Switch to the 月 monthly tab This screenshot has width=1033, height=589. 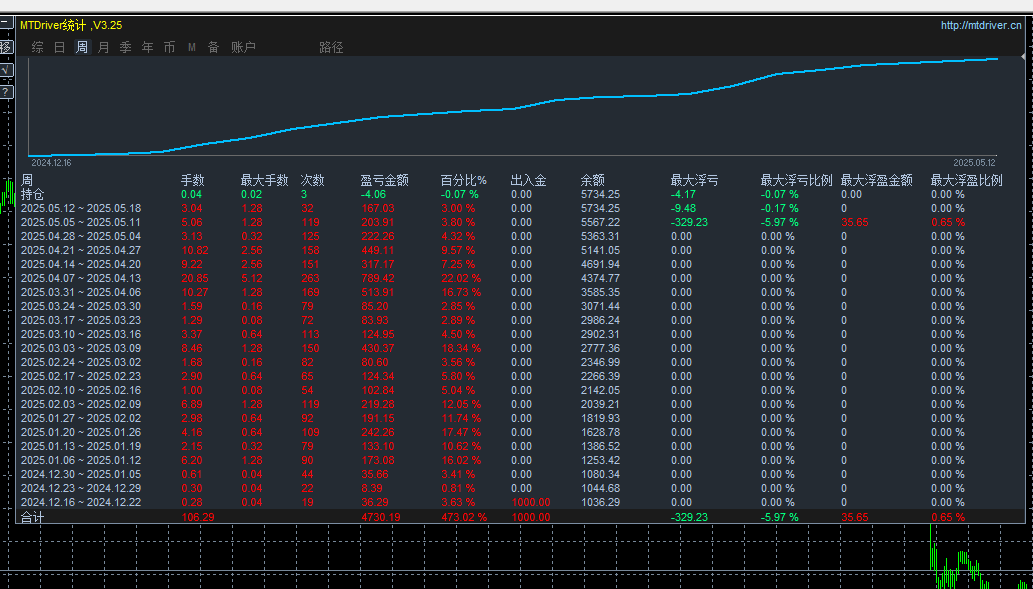(x=103, y=47)
